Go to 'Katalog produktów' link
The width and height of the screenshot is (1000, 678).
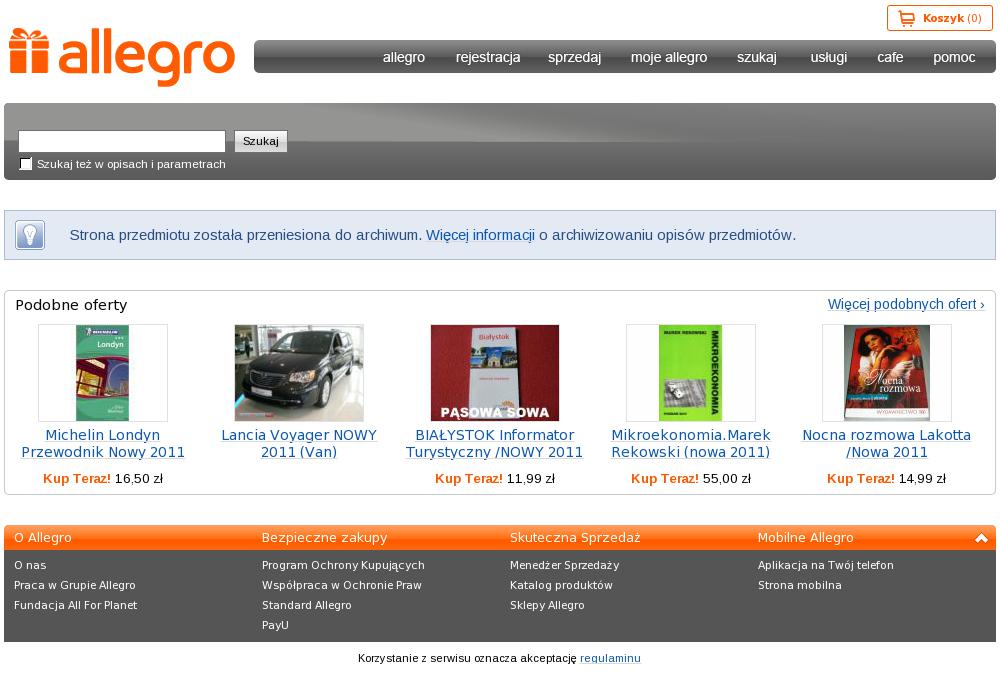(561, 585)
